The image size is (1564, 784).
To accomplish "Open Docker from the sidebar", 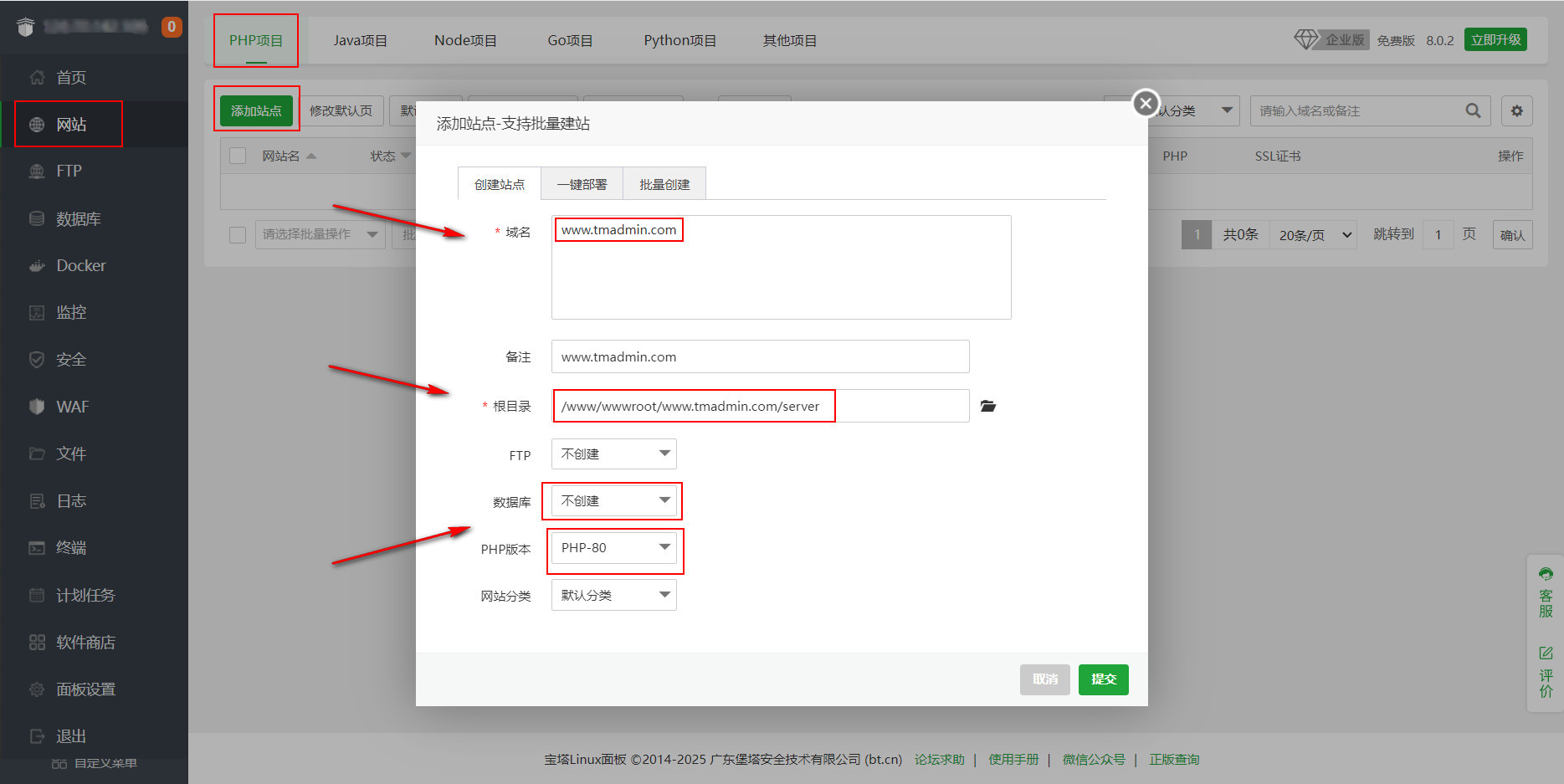I will tap(80, 265).
